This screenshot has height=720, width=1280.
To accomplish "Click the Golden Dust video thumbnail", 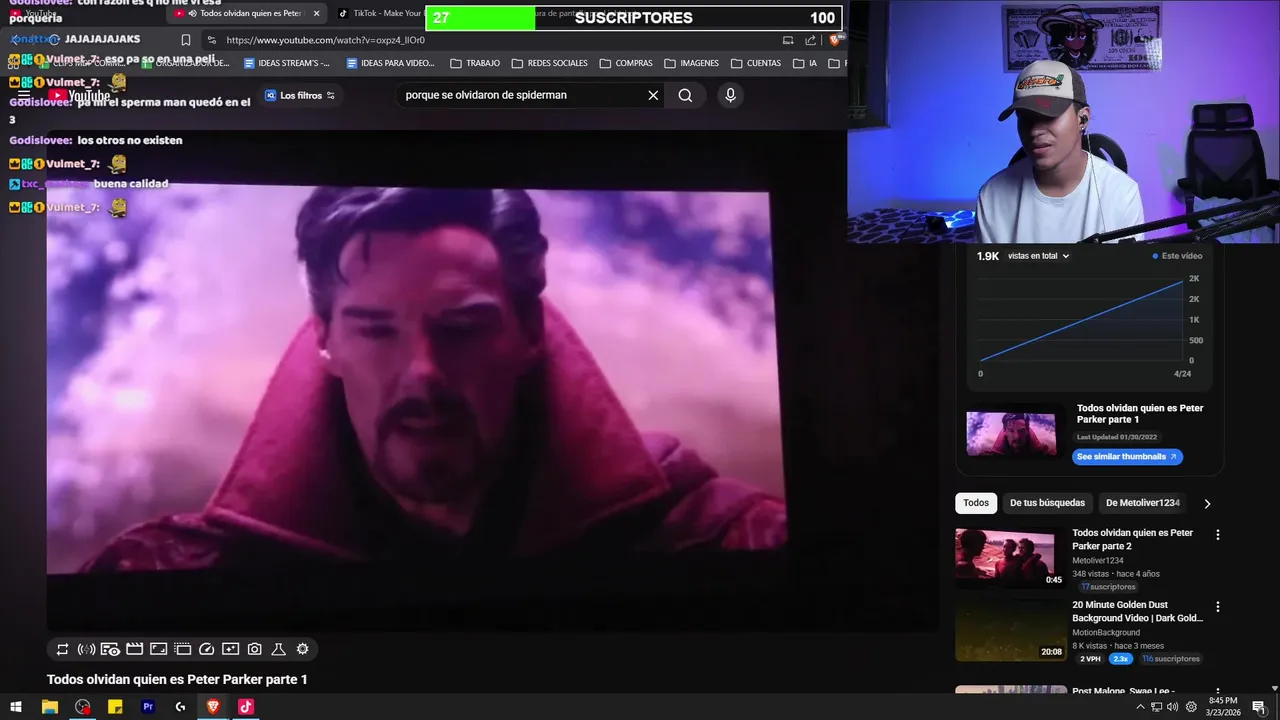I will click(x=1010, y=630).
